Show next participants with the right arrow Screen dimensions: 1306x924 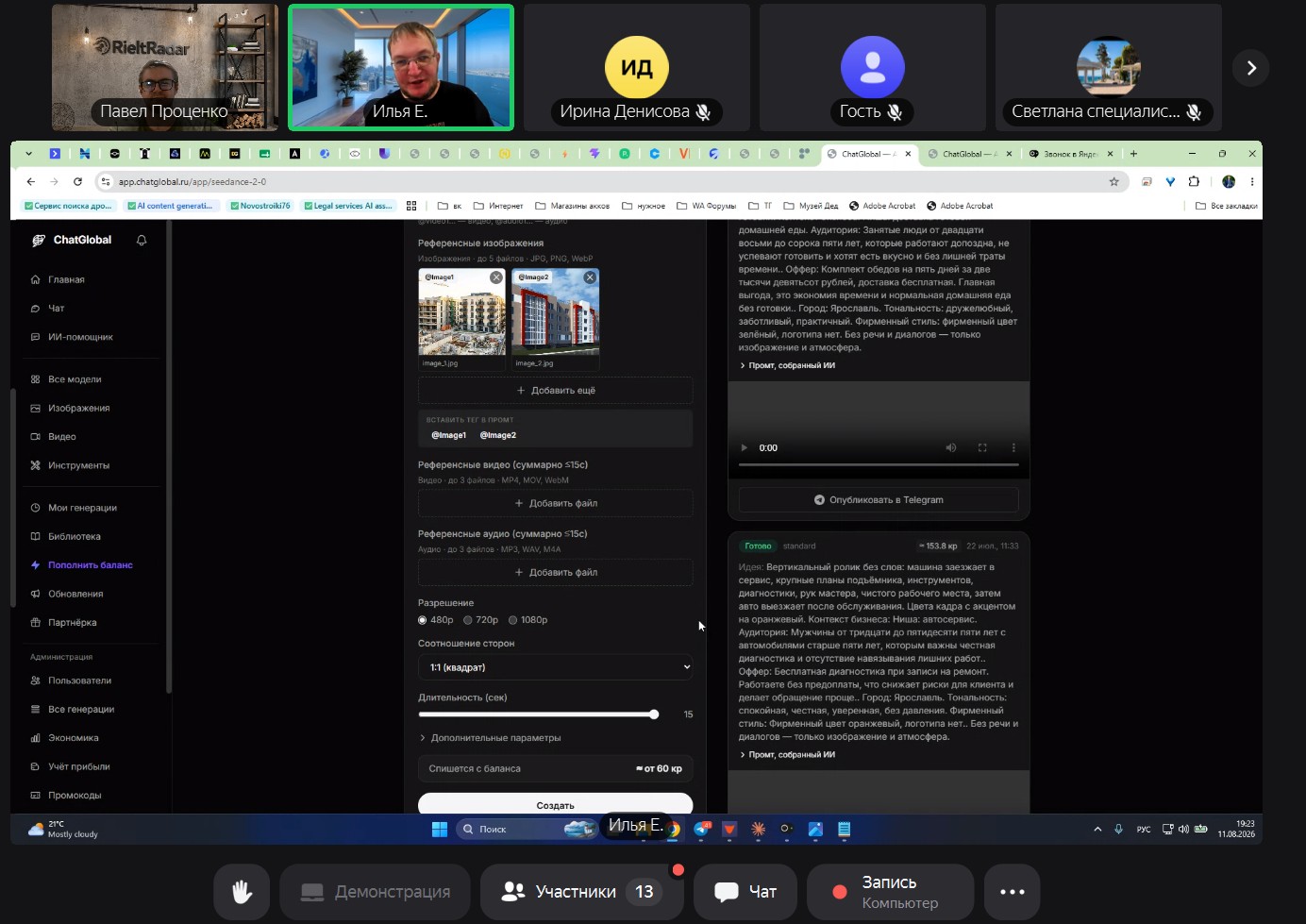[1251, 68]
